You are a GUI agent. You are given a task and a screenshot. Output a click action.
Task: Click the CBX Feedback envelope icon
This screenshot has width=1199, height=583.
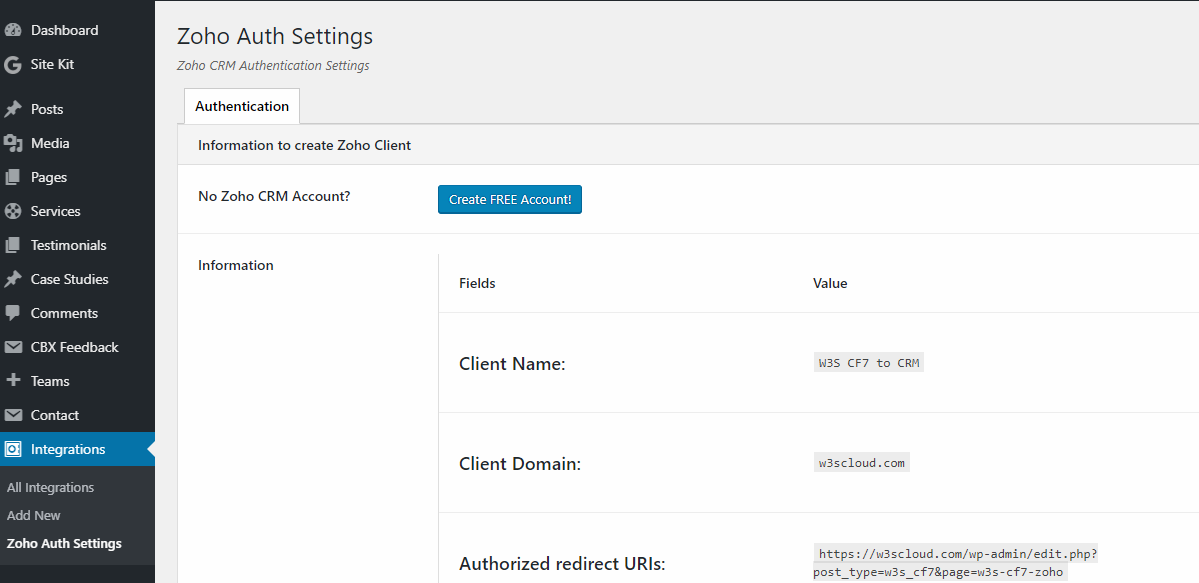coord(13,347)
